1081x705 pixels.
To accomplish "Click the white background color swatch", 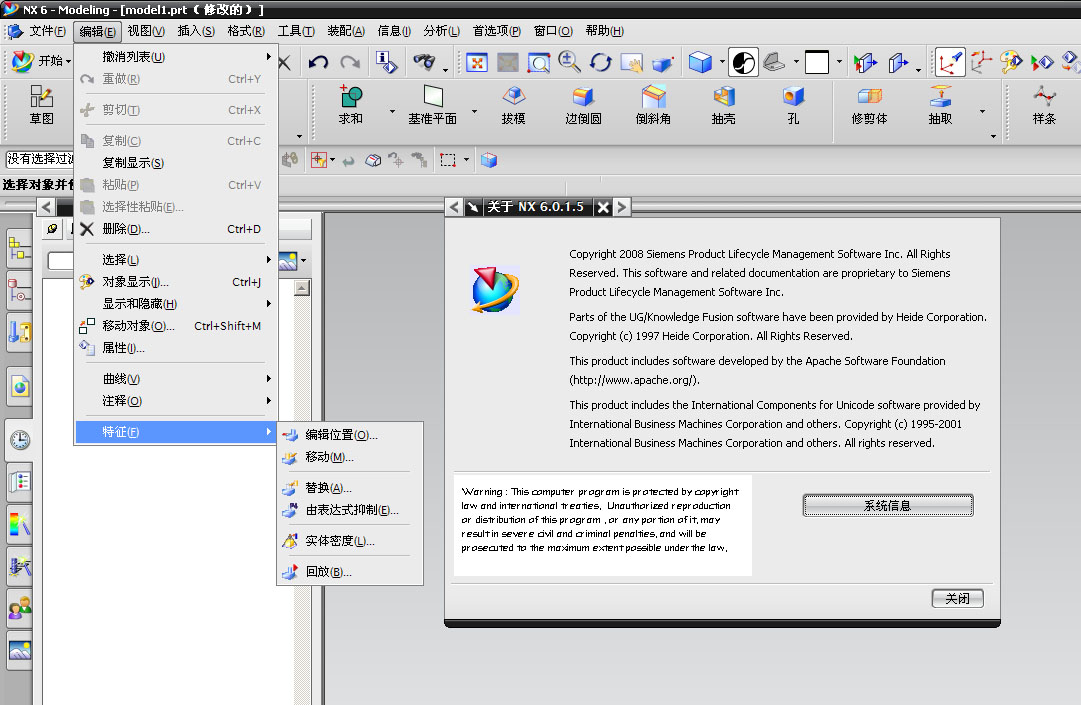I will pyautogui.click(x=817, y=62).
